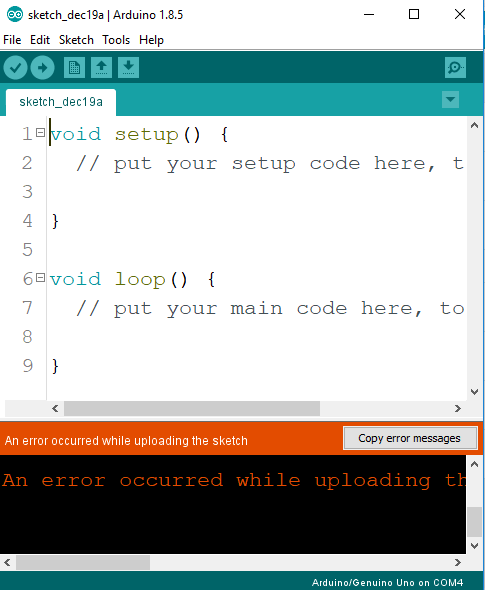
Task: Click editor vertical scrollbar up arrow
Action: [x=474, y=125]
